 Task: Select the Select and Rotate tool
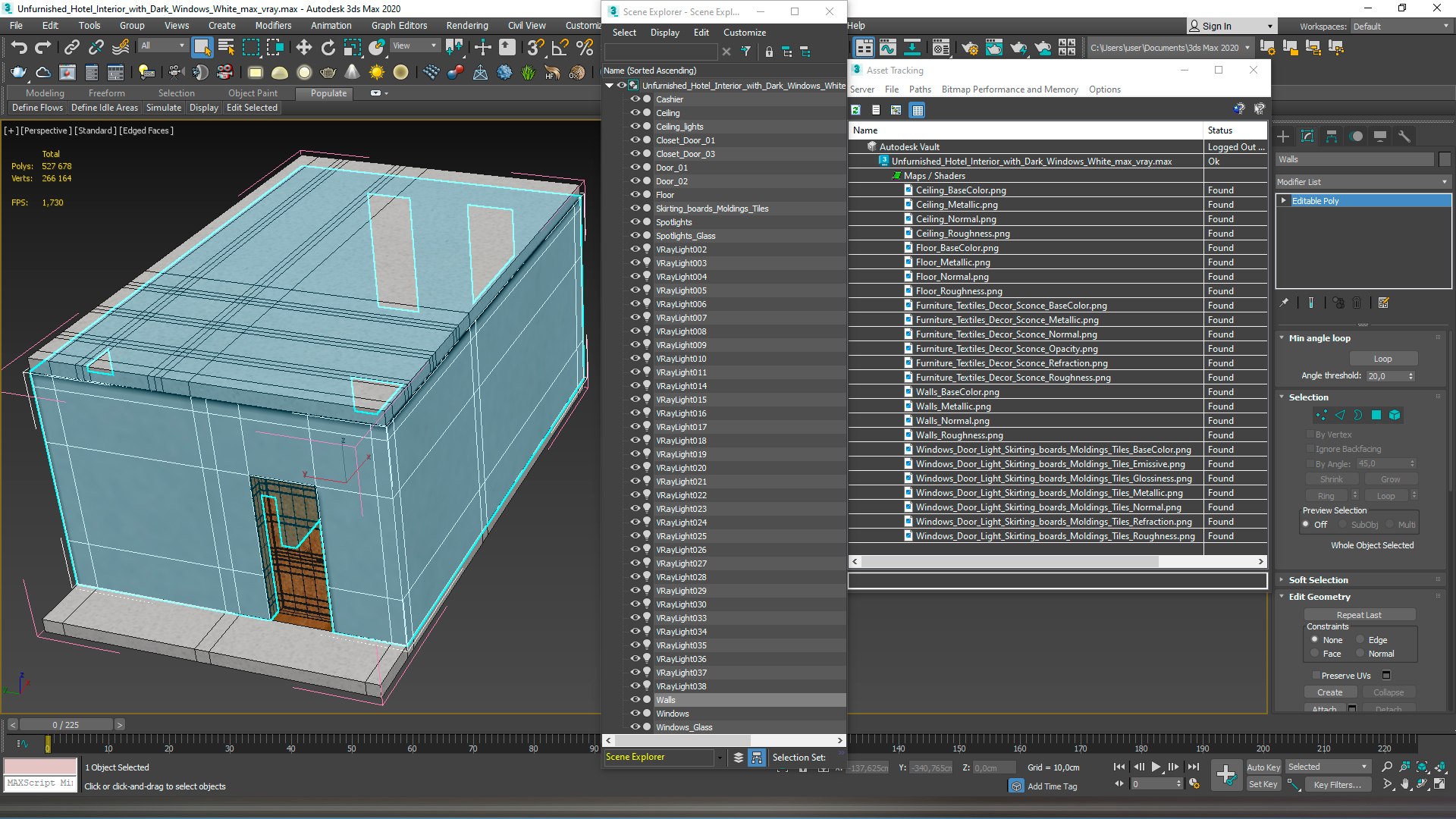328,48
